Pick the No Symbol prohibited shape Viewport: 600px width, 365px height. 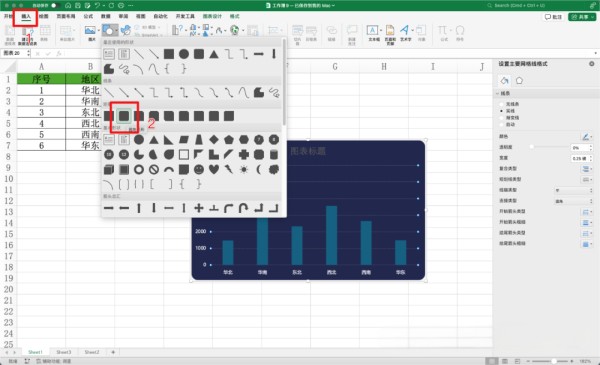[x=154, y=169]
